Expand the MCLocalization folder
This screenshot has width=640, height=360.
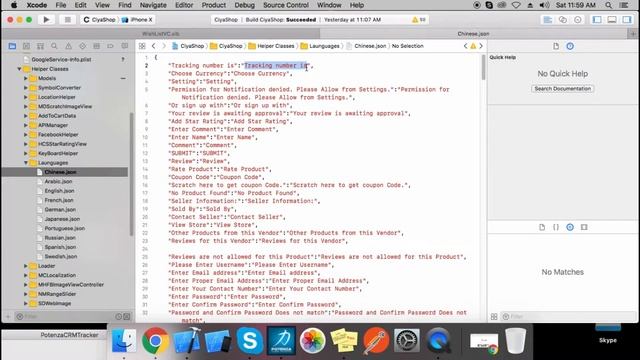(26, 276)
